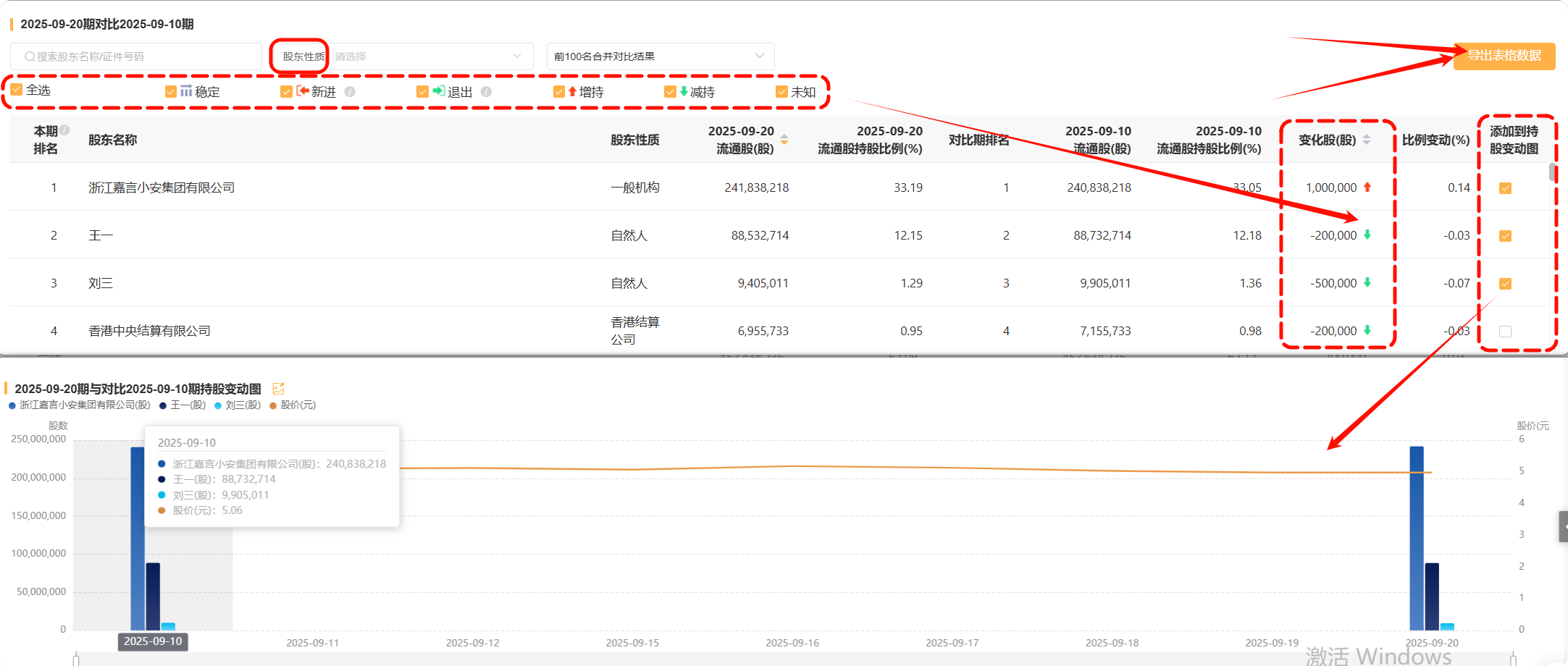
Task: Sort by the 变化股(股) column arrows
Action: [x=1367, y=140]
